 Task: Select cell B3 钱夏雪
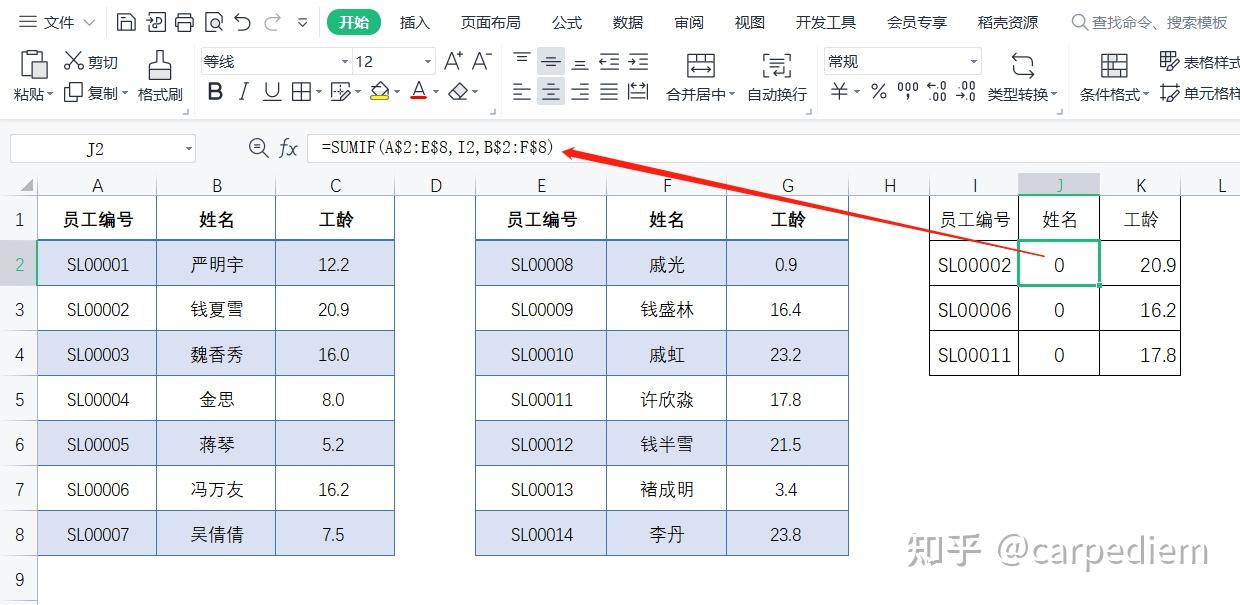pyautogui.click(x=216, y=310)
